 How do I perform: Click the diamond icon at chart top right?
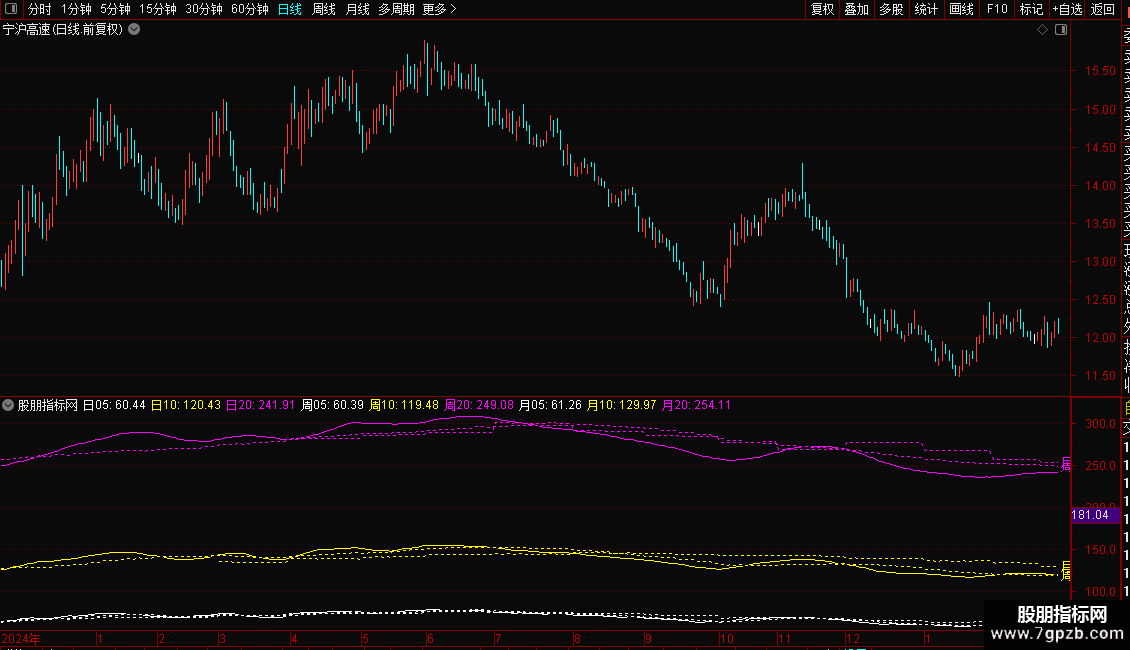click(x=1042, y=30)
